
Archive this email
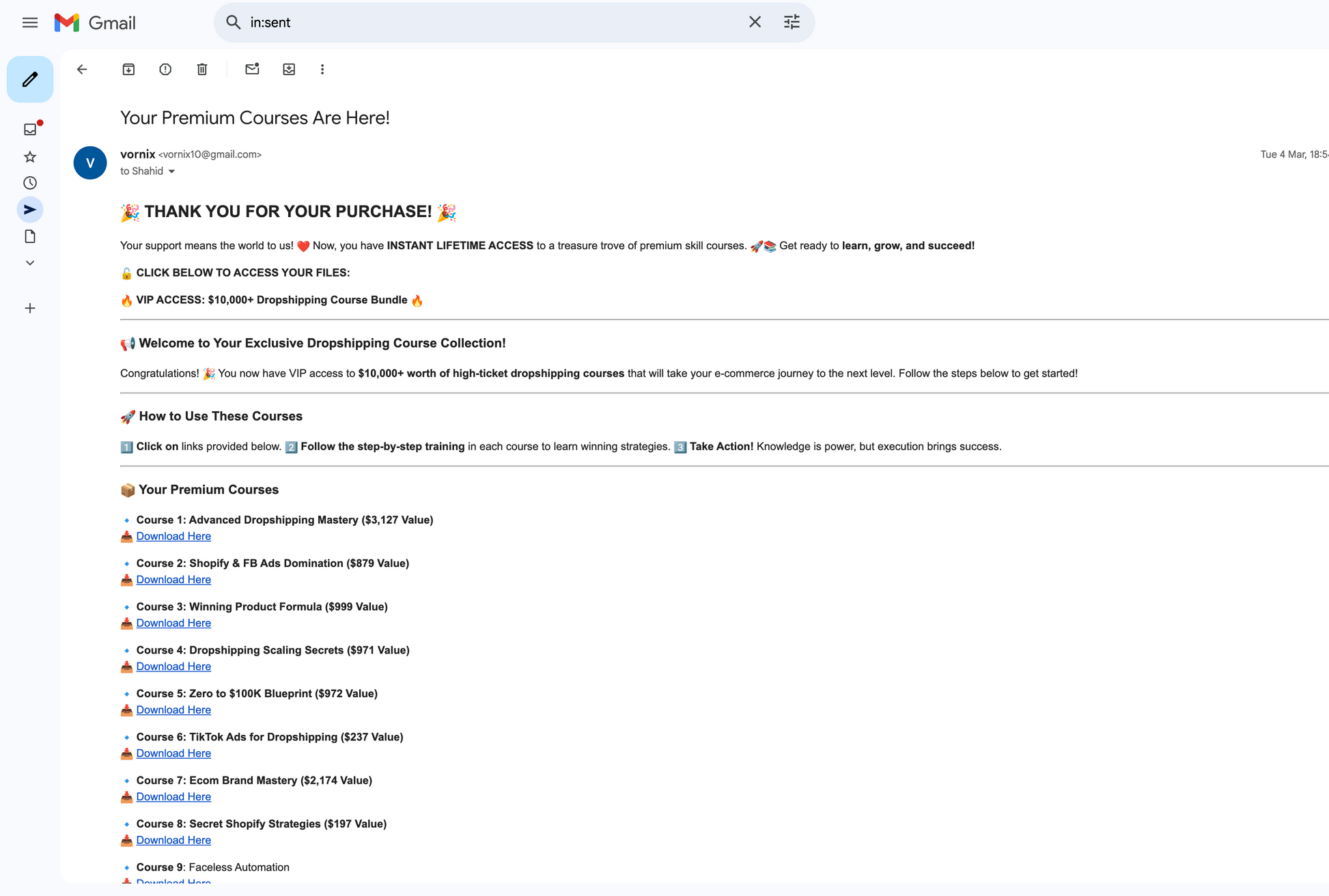[x=128, y=69]
